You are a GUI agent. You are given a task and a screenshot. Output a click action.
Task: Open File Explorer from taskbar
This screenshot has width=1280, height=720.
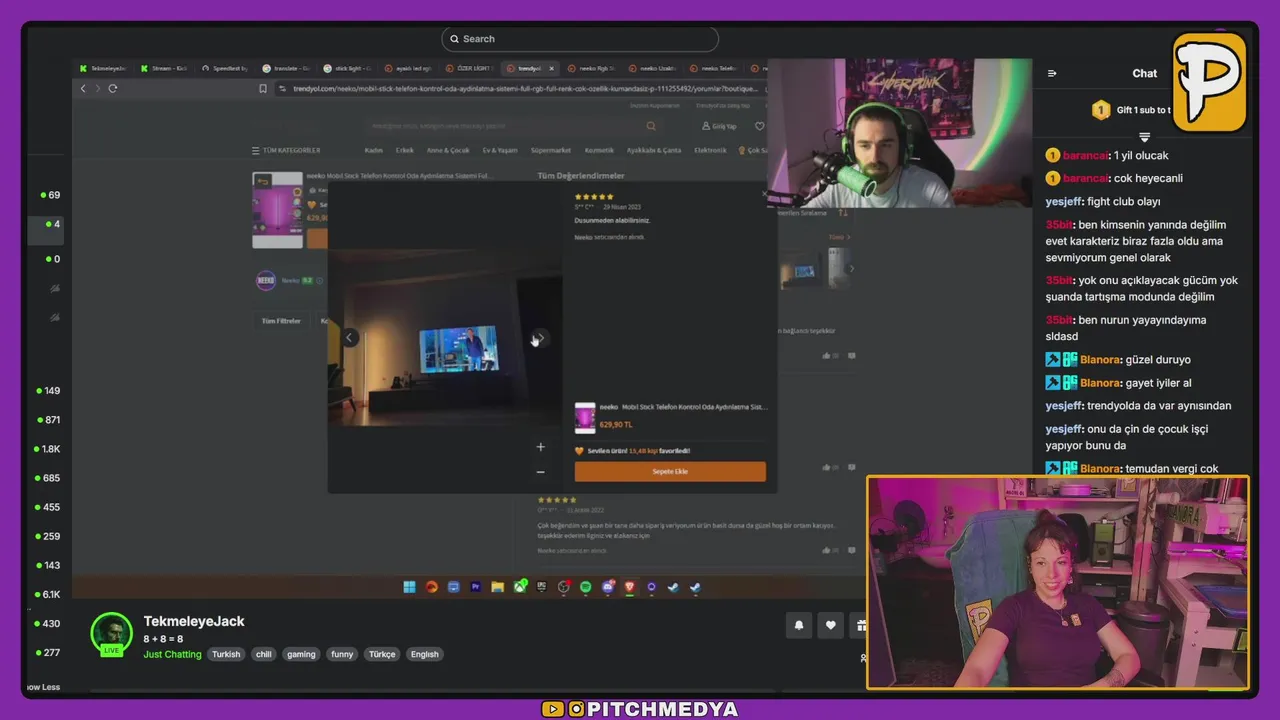497,587
